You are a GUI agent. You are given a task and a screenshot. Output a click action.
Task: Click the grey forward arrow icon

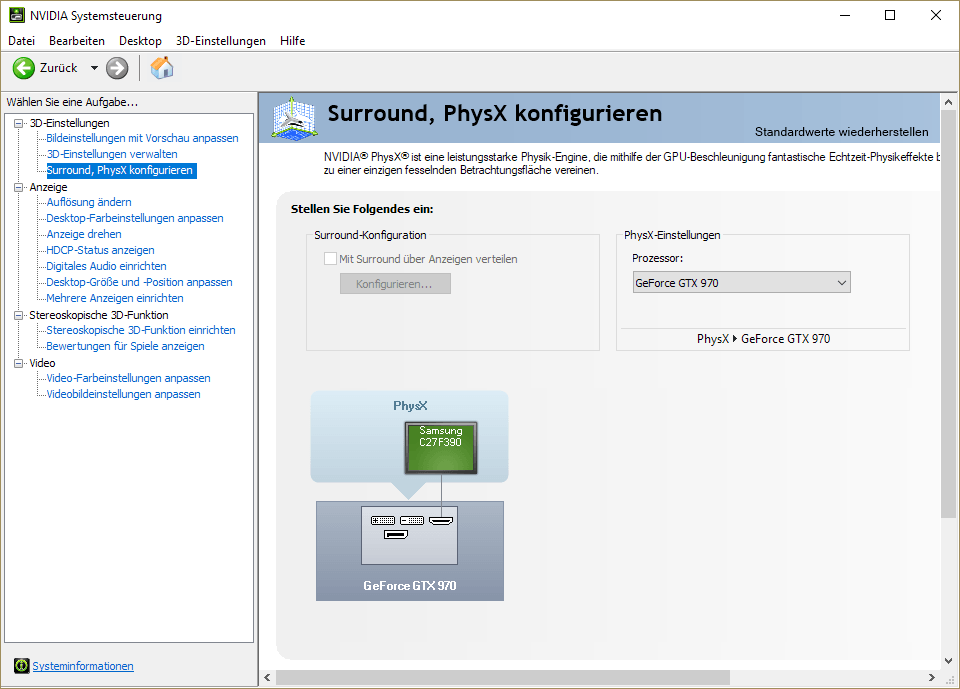click(117, 68)
